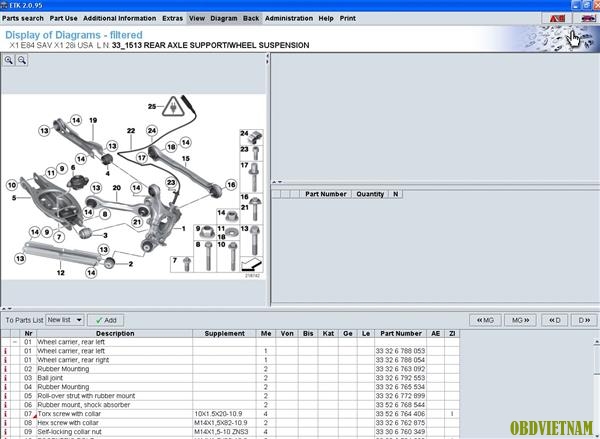Select part number 33 32 6 772 899
The image size is (600, 439).
(x=400, y=396)
